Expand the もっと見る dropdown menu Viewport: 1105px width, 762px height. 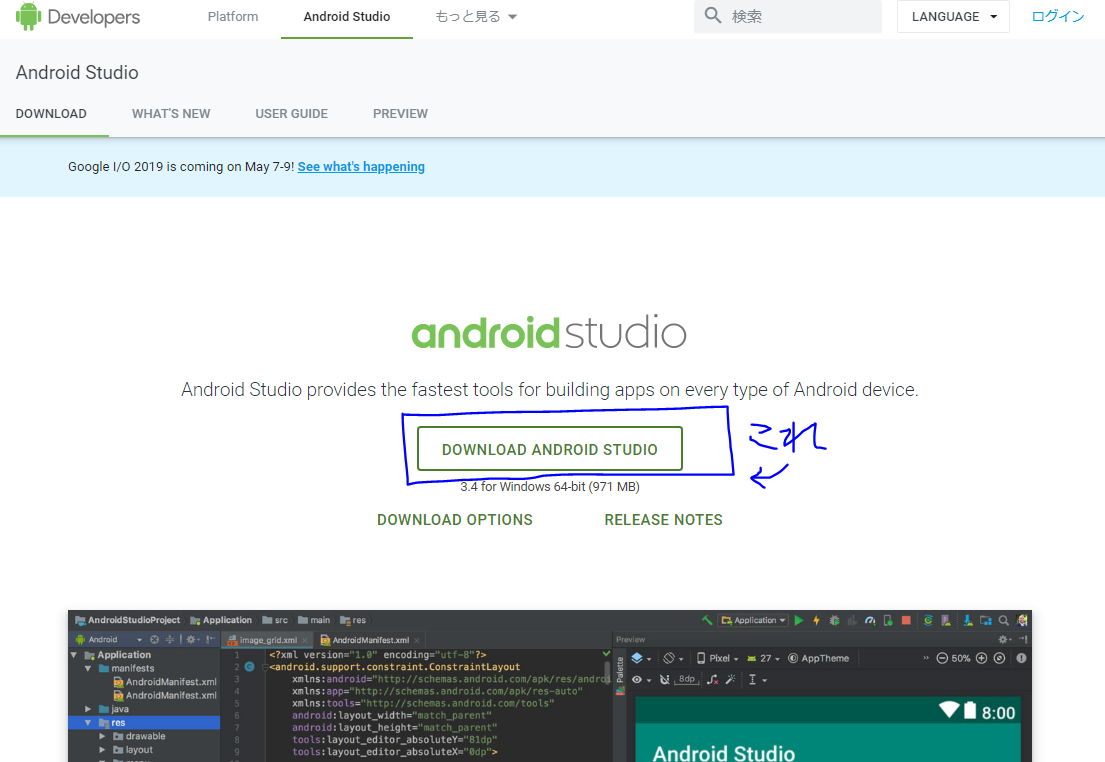[x=476, y=16]
